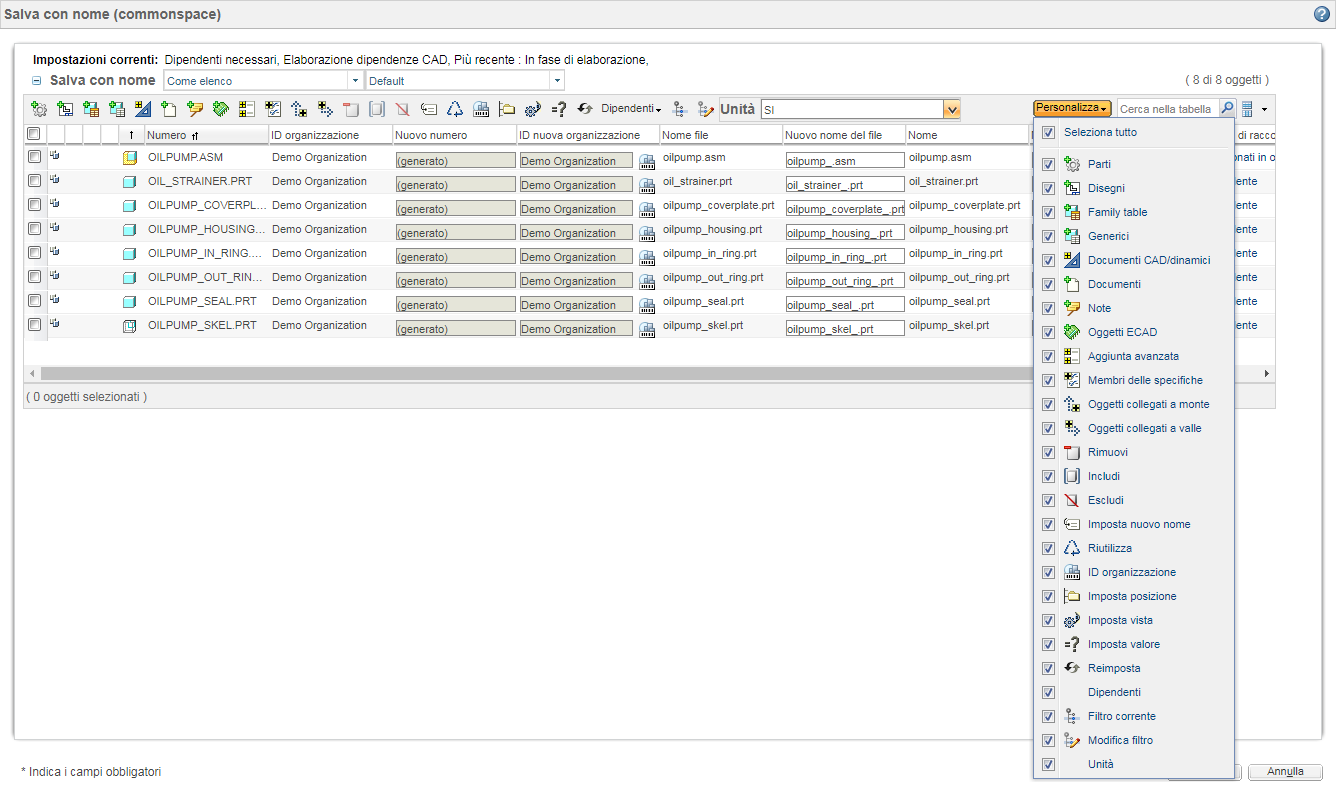Click the magnifier search icon beside Cerca nella tabella
The width and height of the screenshot is (1336, 801).
tap(1227, 108)
